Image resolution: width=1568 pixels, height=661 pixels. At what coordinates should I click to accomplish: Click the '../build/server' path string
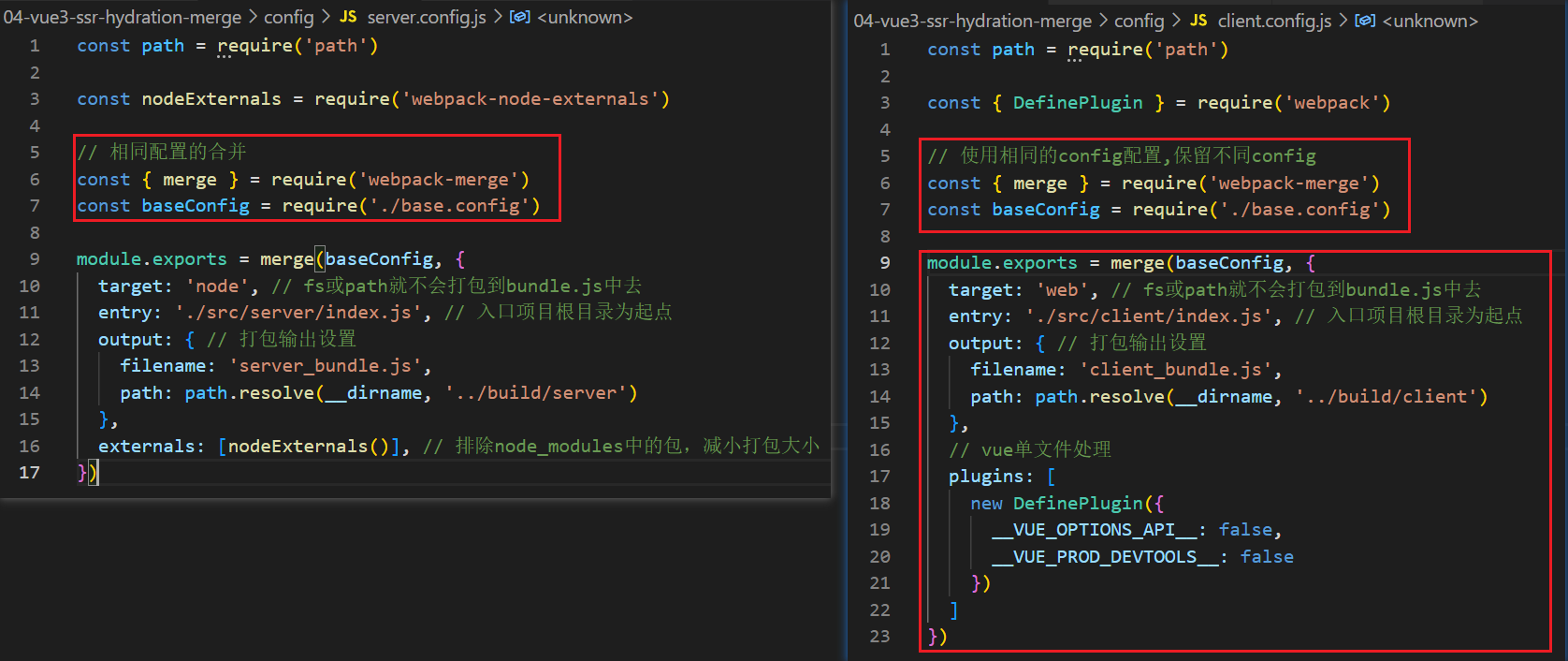click(x=536, y=393)
